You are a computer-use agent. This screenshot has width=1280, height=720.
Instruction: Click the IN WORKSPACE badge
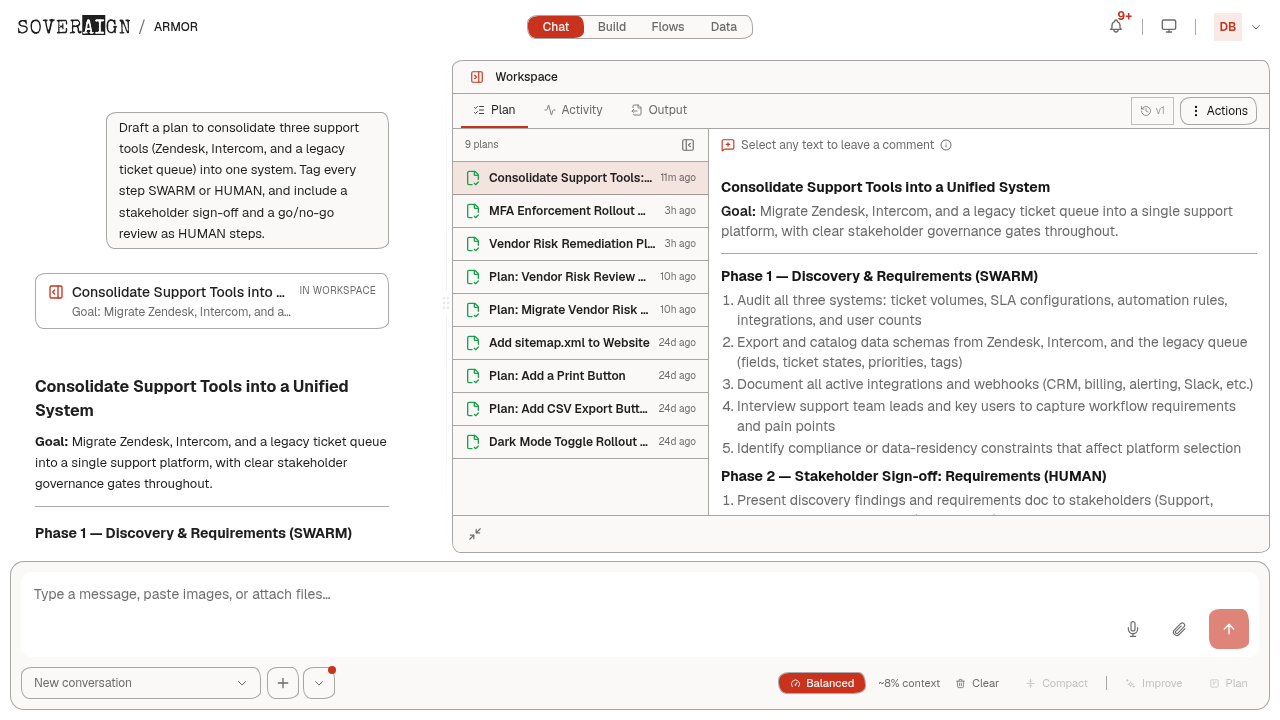pos(337,290)
